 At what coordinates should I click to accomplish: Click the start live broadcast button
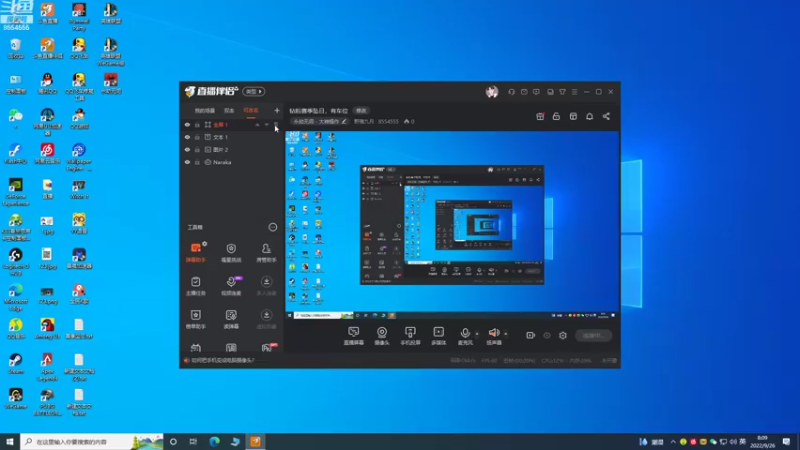593,335
